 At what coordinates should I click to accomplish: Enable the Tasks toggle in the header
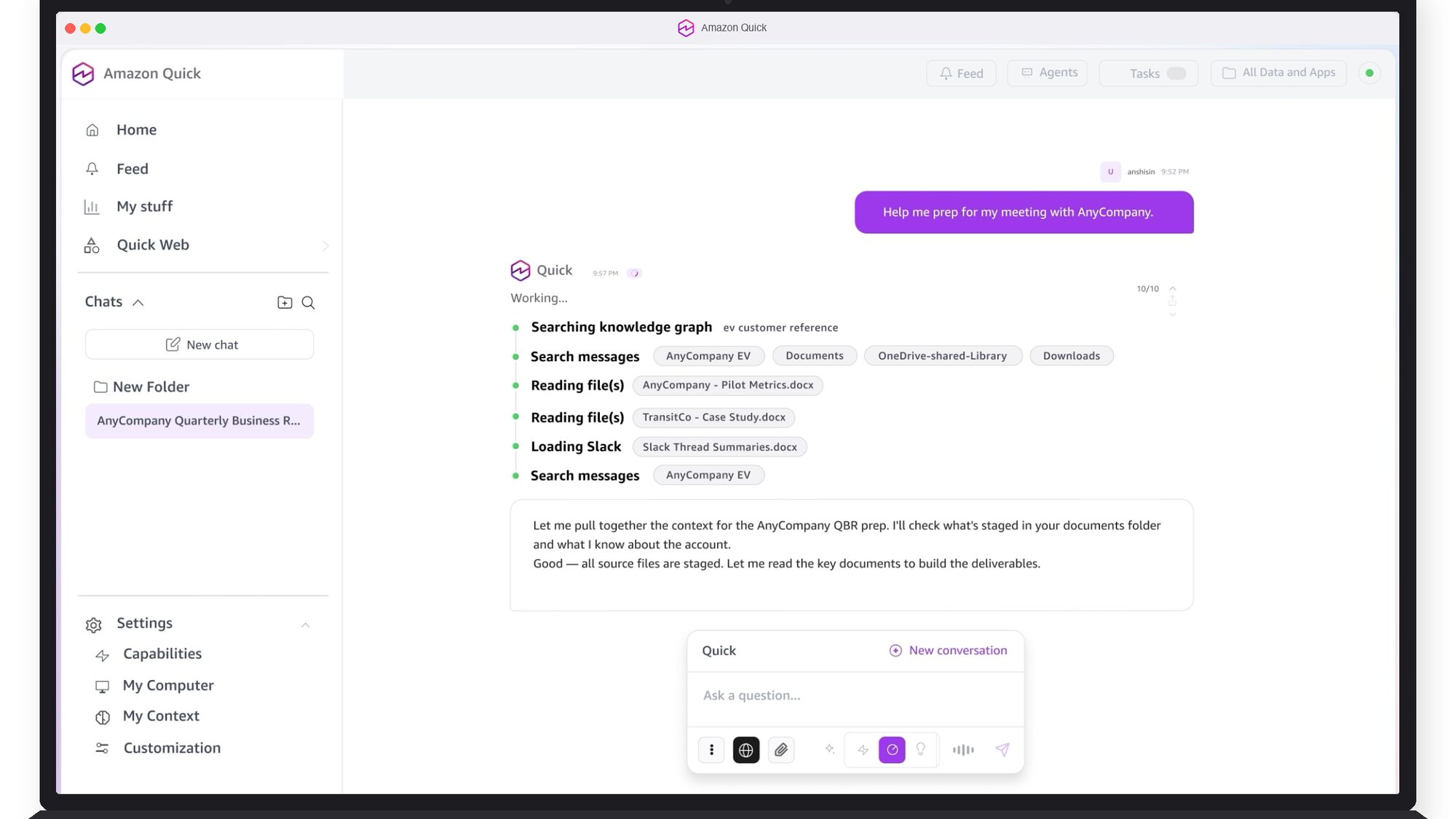point(1175,73)
